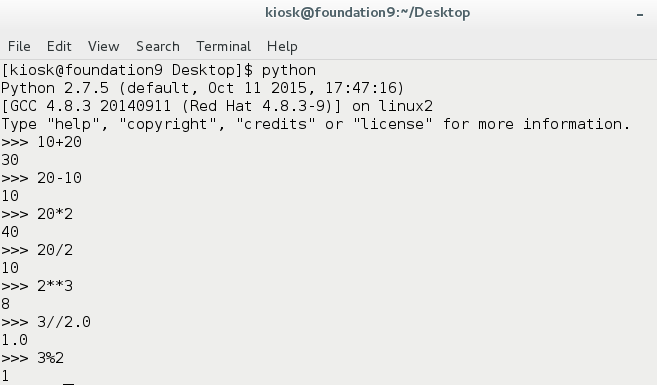Click the result '1.0' output
657x385 pixels.
[14, 340]
